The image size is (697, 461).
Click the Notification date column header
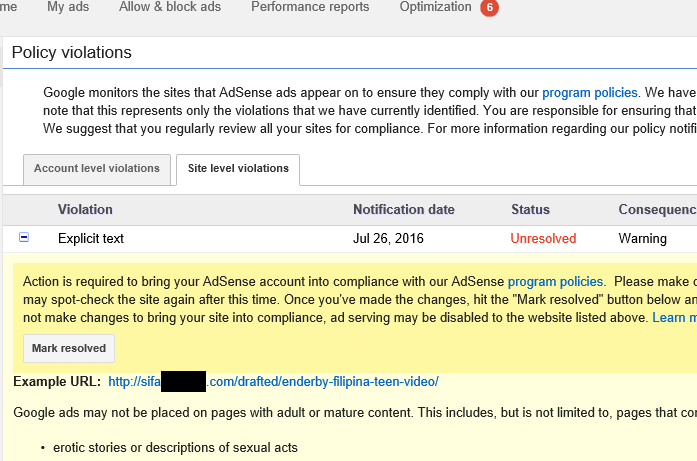[404, 209]
